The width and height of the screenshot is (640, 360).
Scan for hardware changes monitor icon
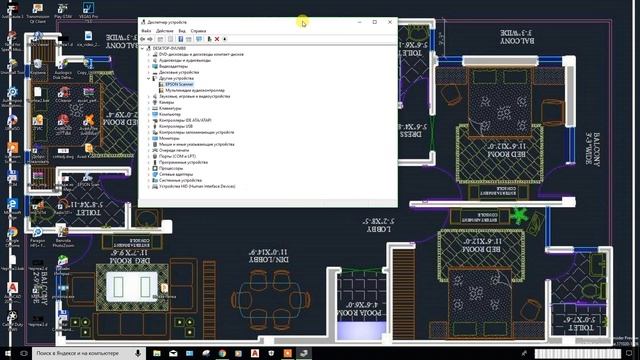click(x=199, y=39)
